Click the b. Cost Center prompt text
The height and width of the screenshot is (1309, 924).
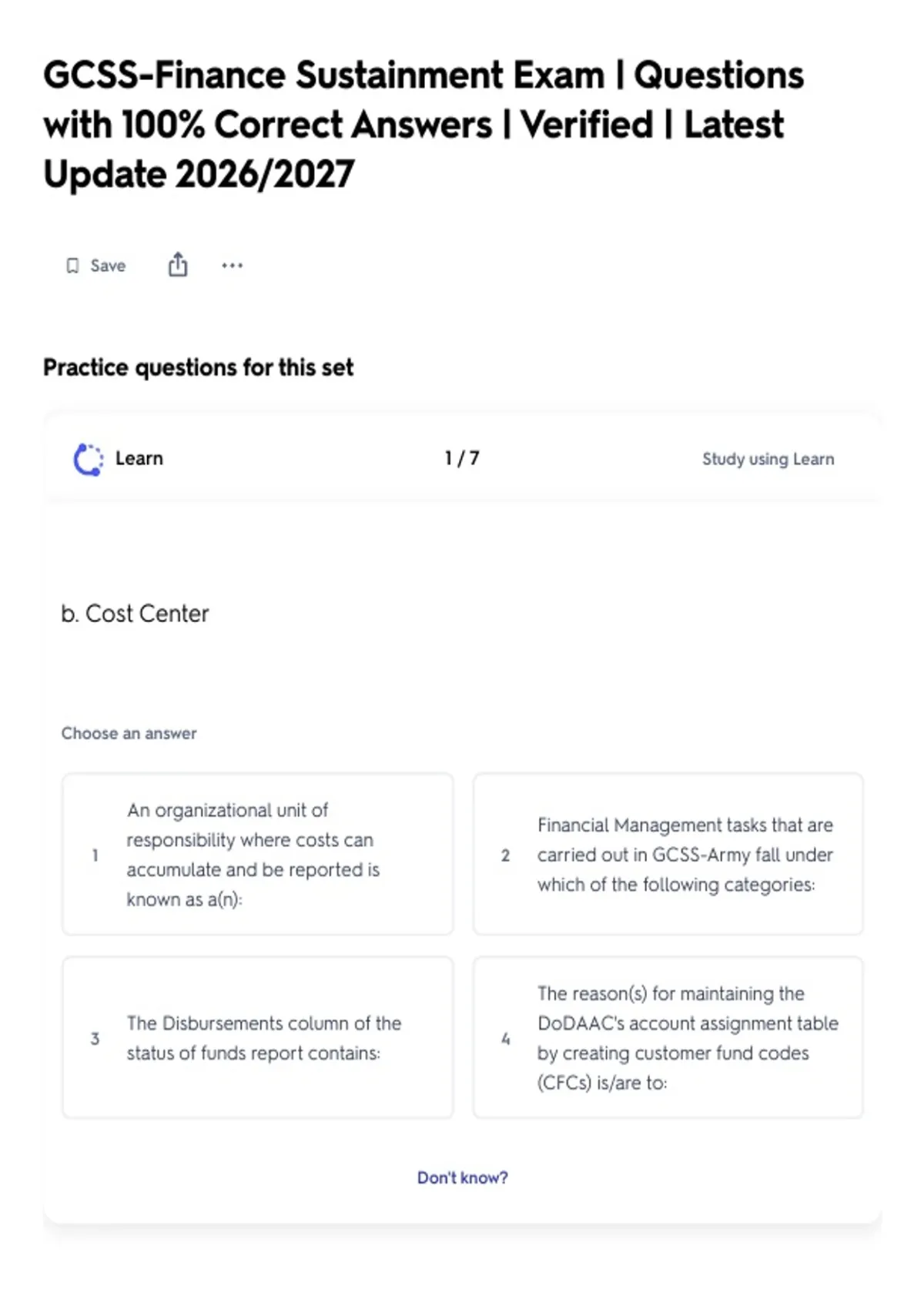click(135, 614)
